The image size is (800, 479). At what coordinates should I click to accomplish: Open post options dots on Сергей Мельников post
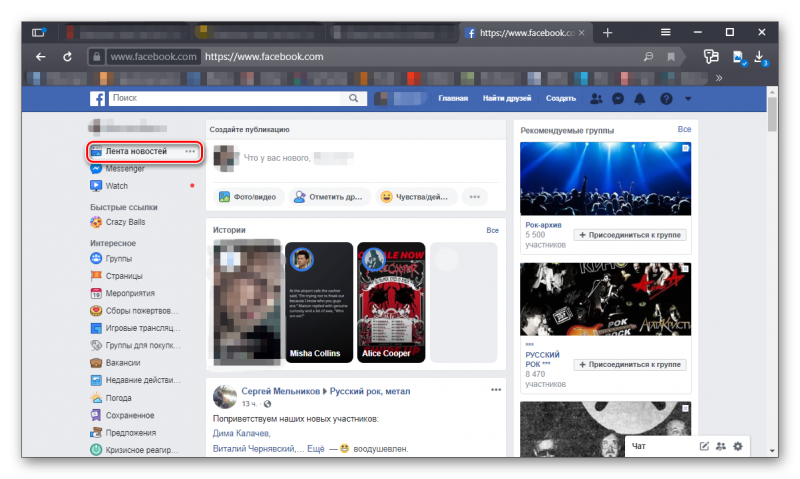(x=496, y=390)
